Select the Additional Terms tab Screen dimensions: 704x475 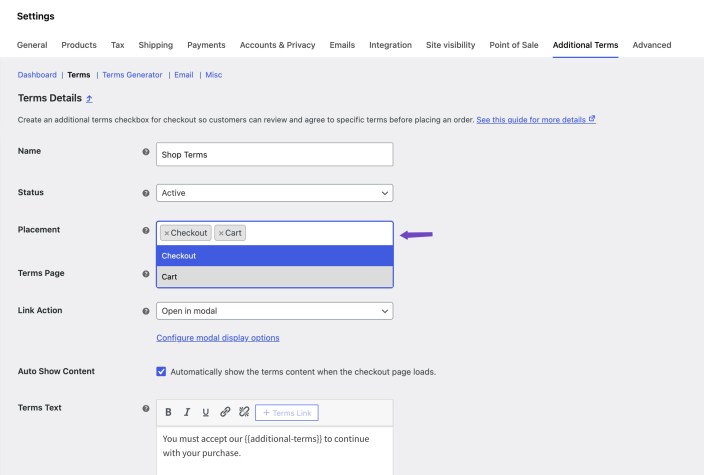click(585, 45)
